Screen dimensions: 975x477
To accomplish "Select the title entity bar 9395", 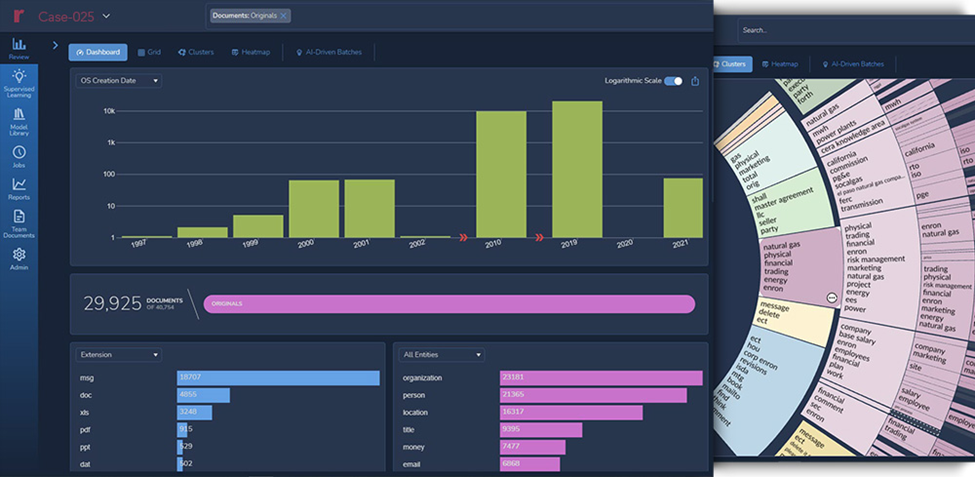I will [541, 430].
